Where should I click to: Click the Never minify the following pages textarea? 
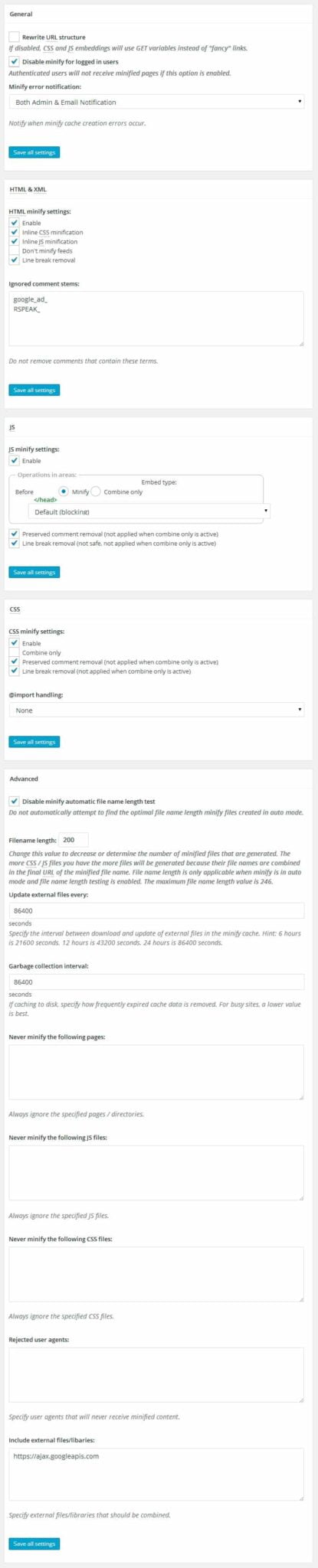156,1072
